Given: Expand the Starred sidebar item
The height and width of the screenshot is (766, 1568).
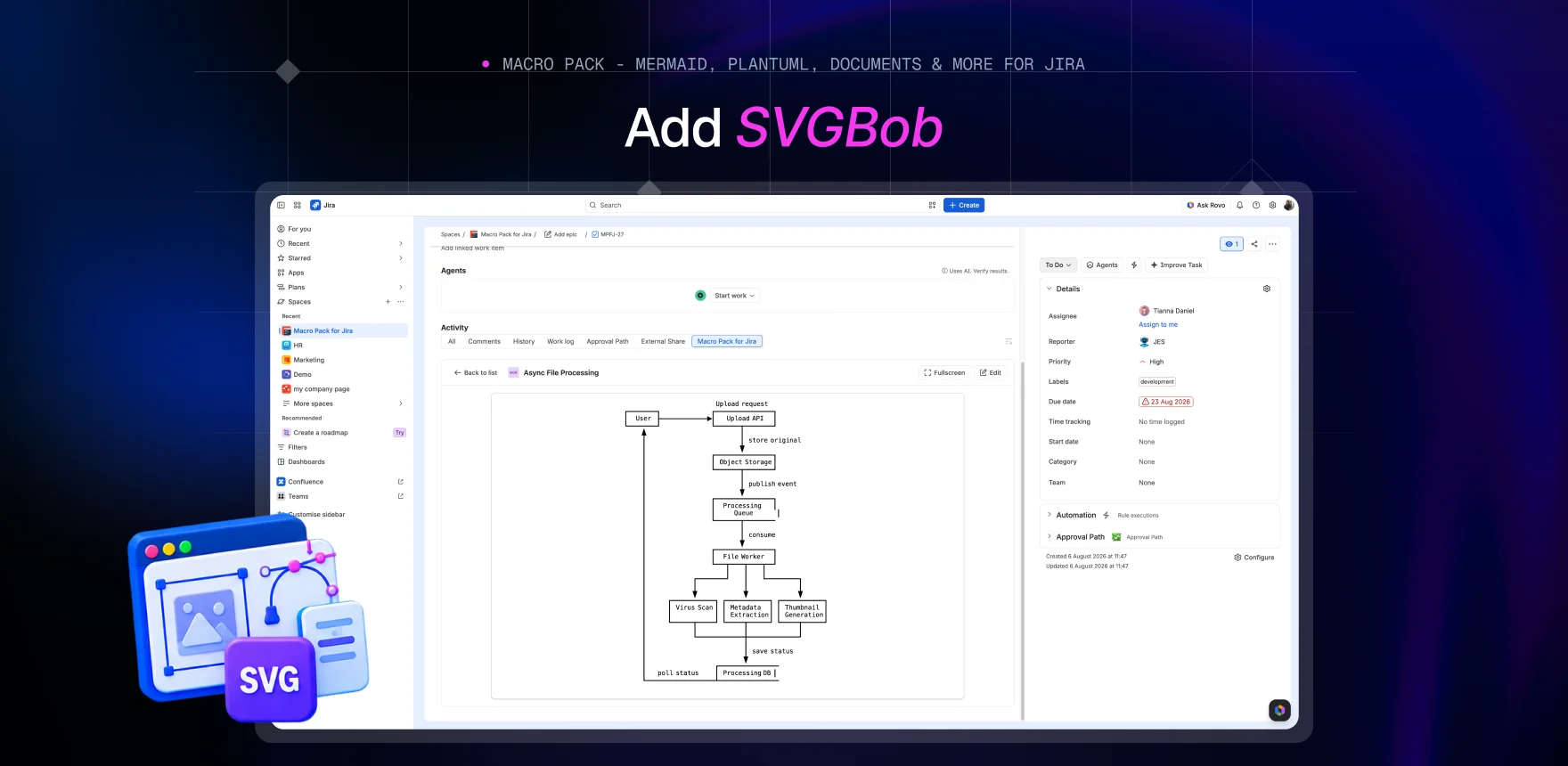Looking at the screenshot, I should click(x=401, y=258).
